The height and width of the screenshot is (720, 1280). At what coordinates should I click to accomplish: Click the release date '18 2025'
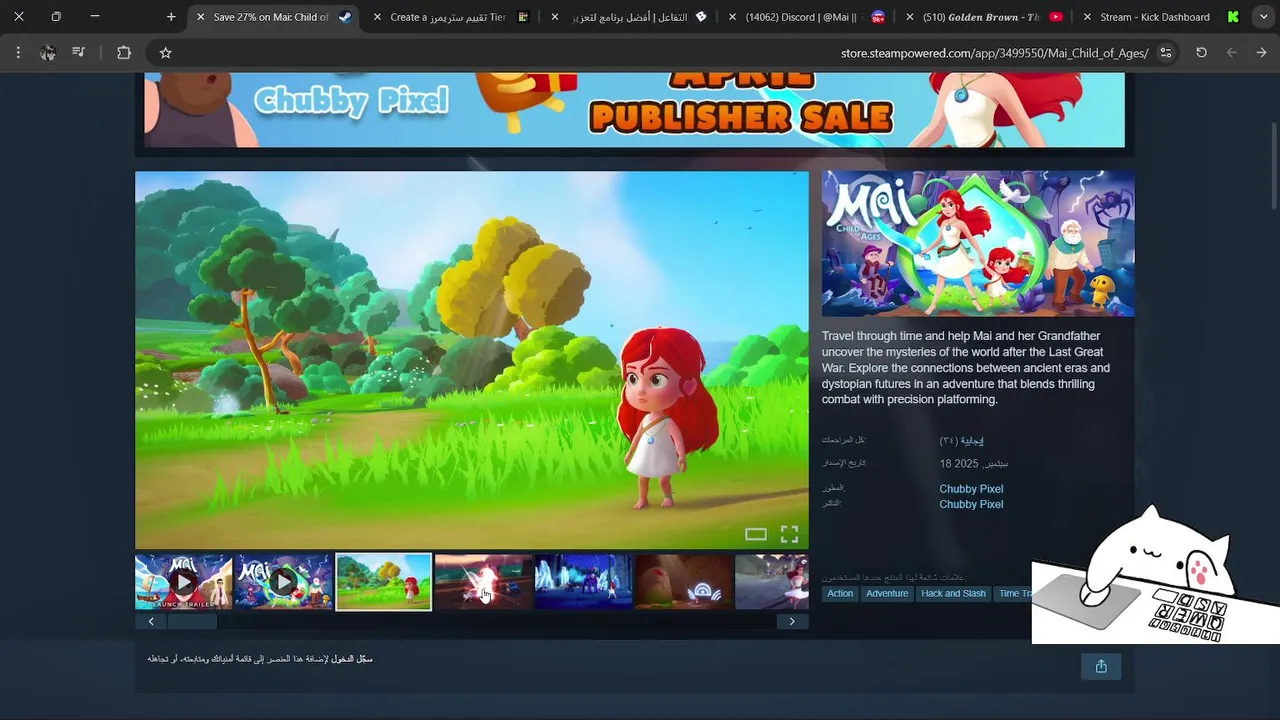(974, 464)
